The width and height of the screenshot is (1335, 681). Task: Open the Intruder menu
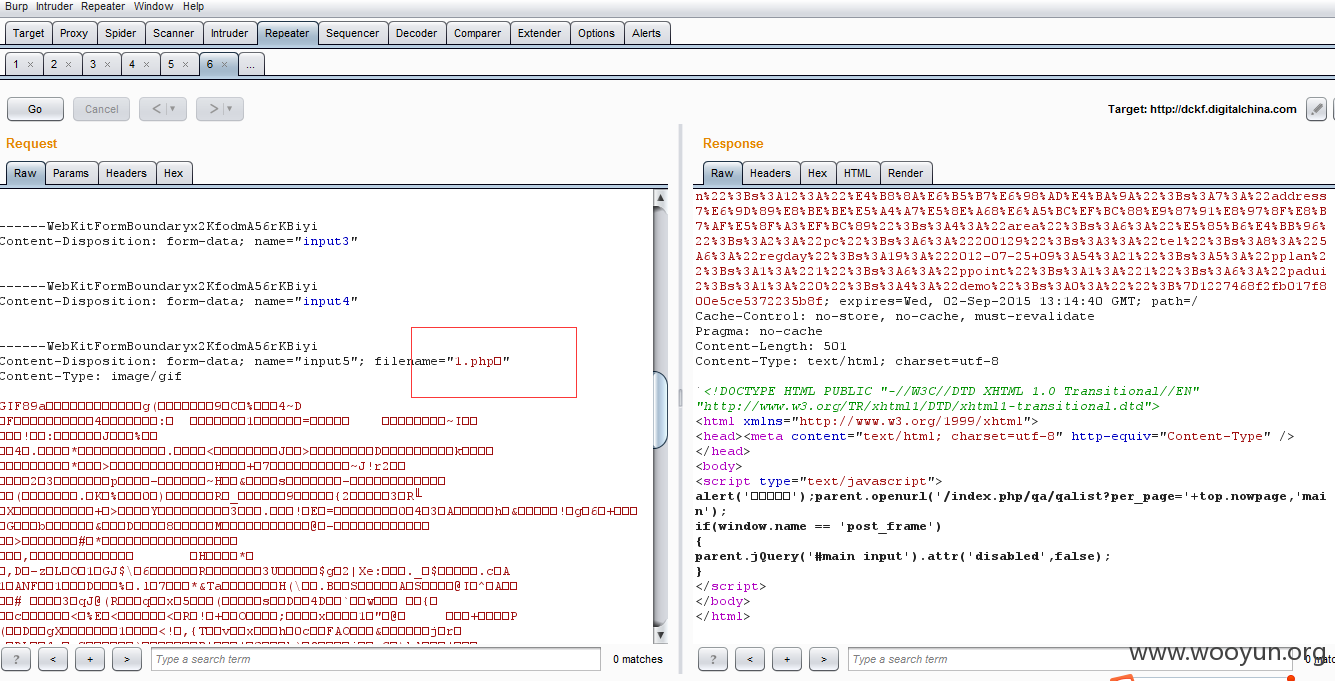54,6
